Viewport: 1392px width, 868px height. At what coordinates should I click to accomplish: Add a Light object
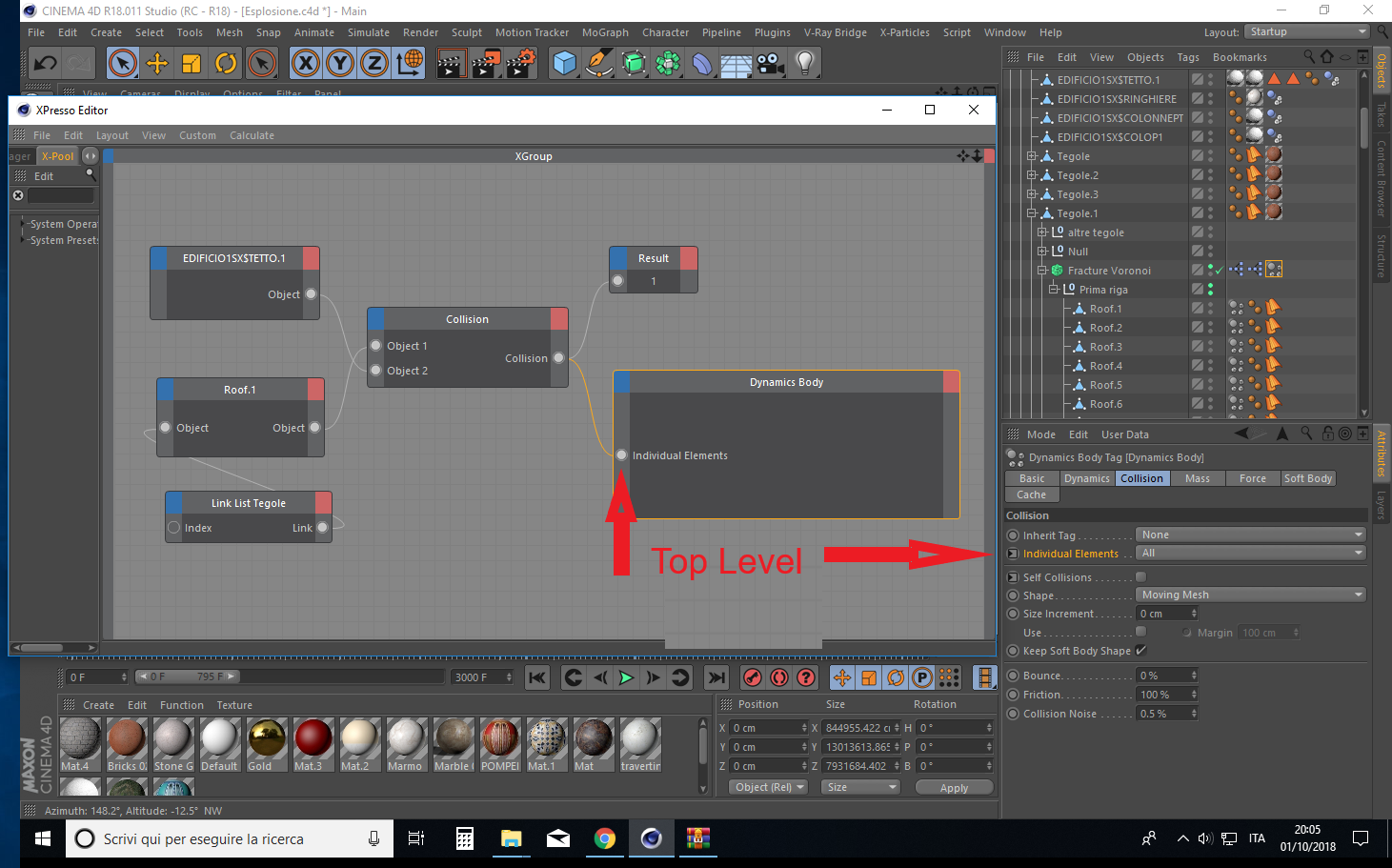click(x=805, y=64)
